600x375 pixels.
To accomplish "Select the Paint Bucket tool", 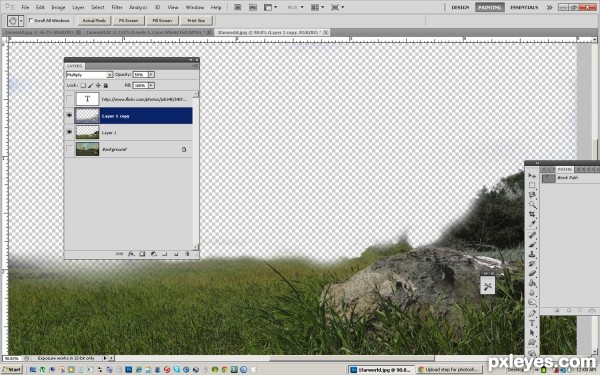I will coord(532,283).
